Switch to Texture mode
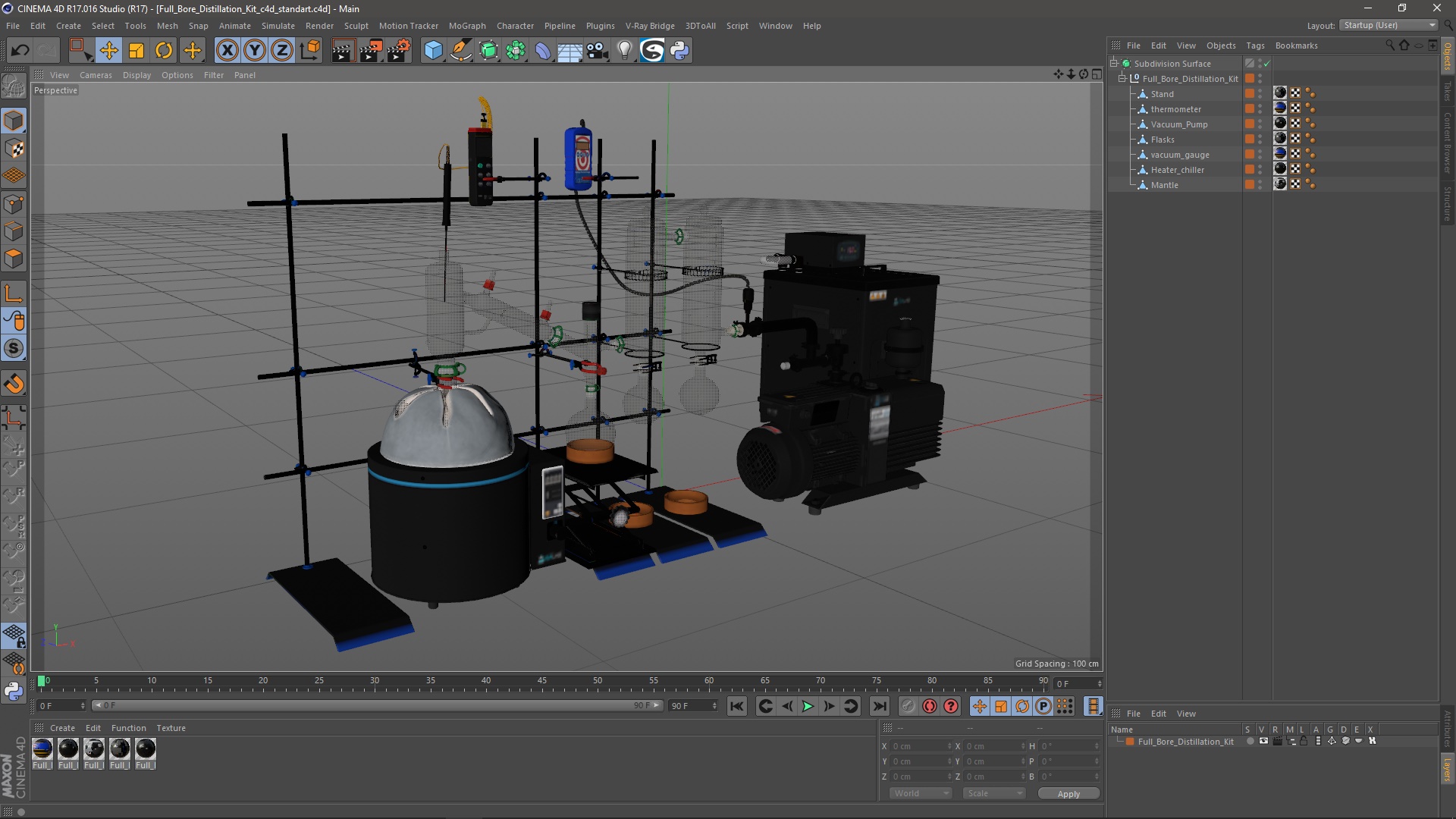1456x819 pixels. point(14,149)
